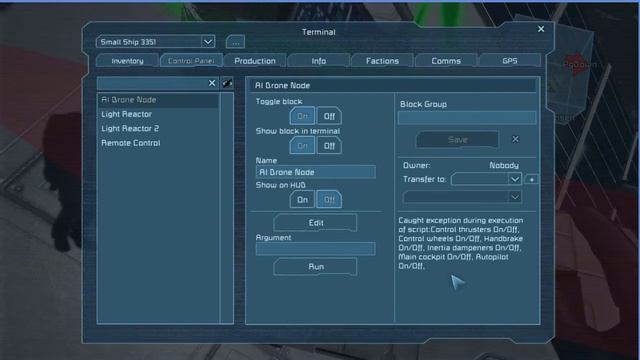Open script editor with Edit button
640x360 pixels.
[316, 223]
